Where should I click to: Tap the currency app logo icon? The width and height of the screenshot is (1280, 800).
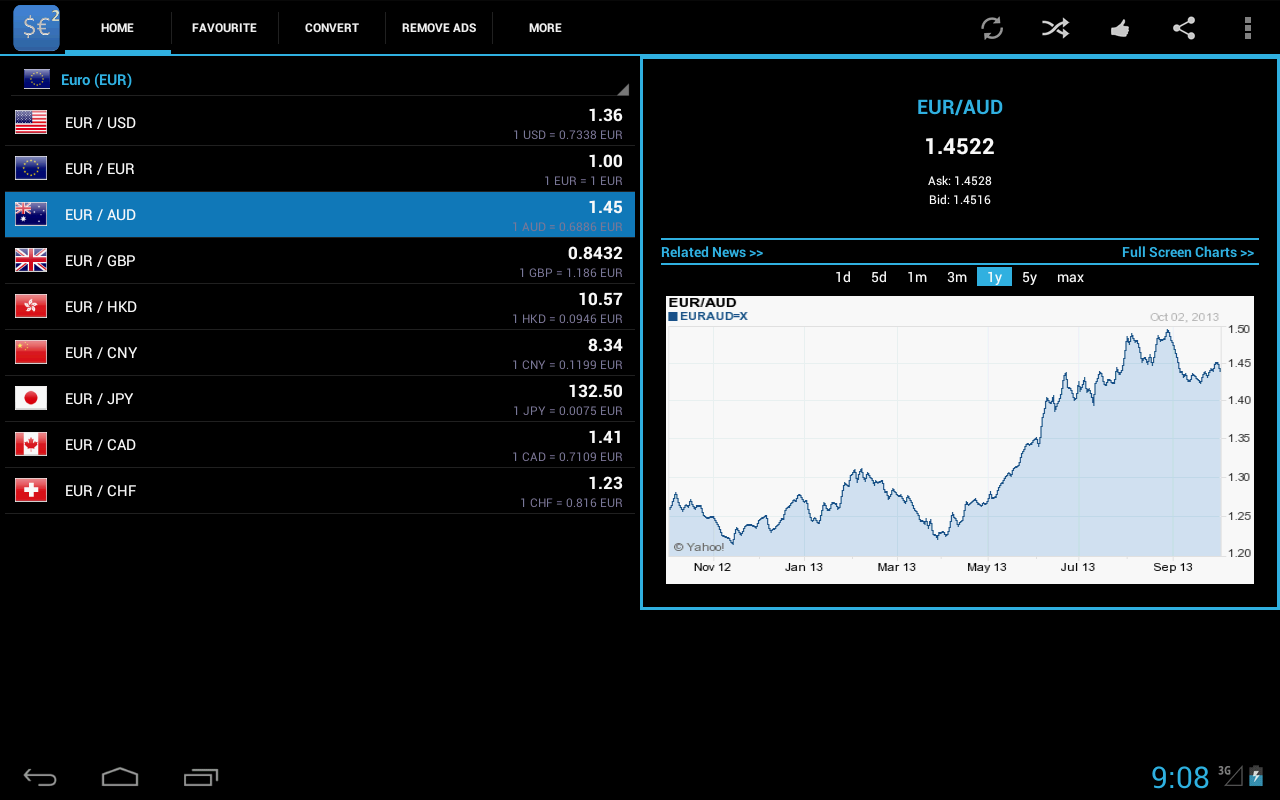pos(36,28)
